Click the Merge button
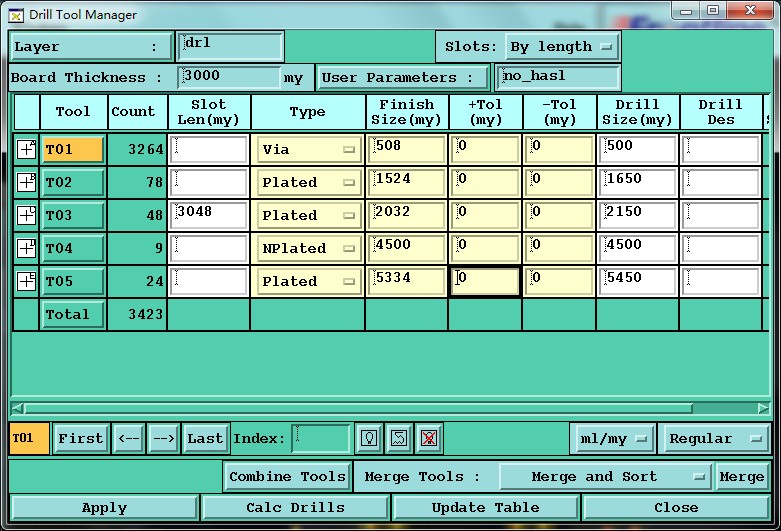This screenshot has height=531, width=781. [742, 477]
